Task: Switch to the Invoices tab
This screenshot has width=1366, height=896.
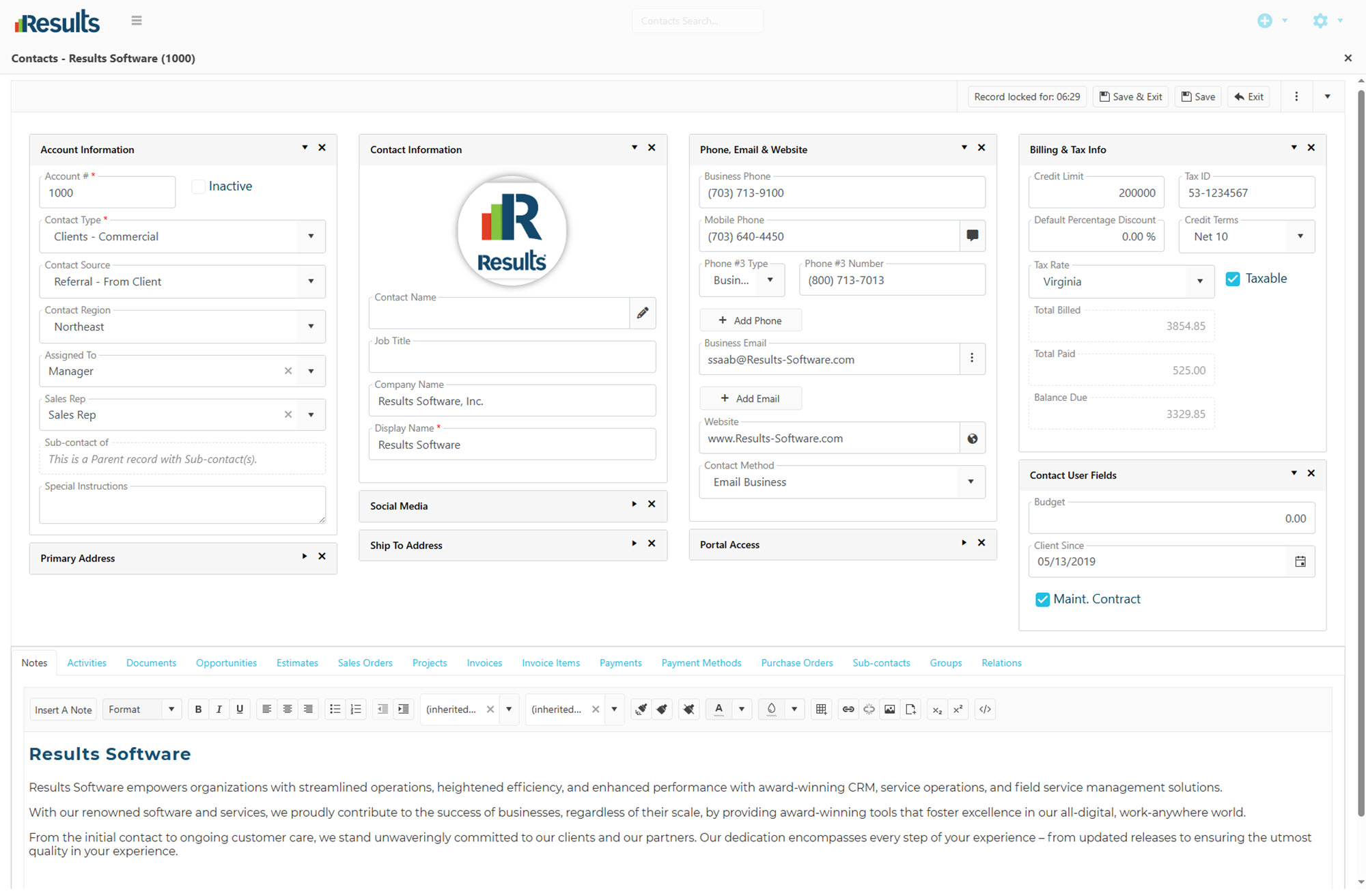Action: tap(484, 663)
